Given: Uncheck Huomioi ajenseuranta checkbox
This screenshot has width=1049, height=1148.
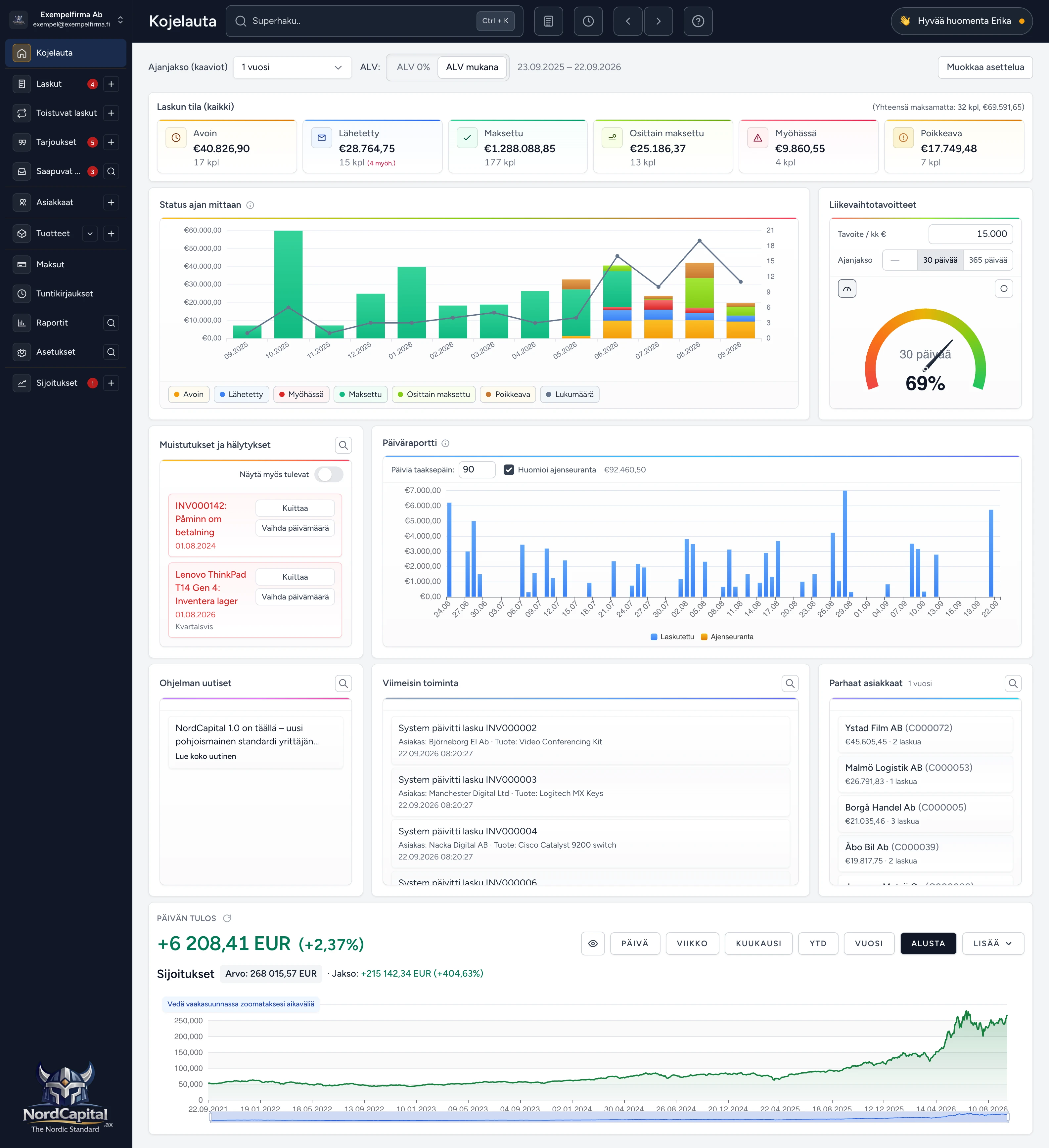Looking at the screenshot, I should (x=509, y=470).
